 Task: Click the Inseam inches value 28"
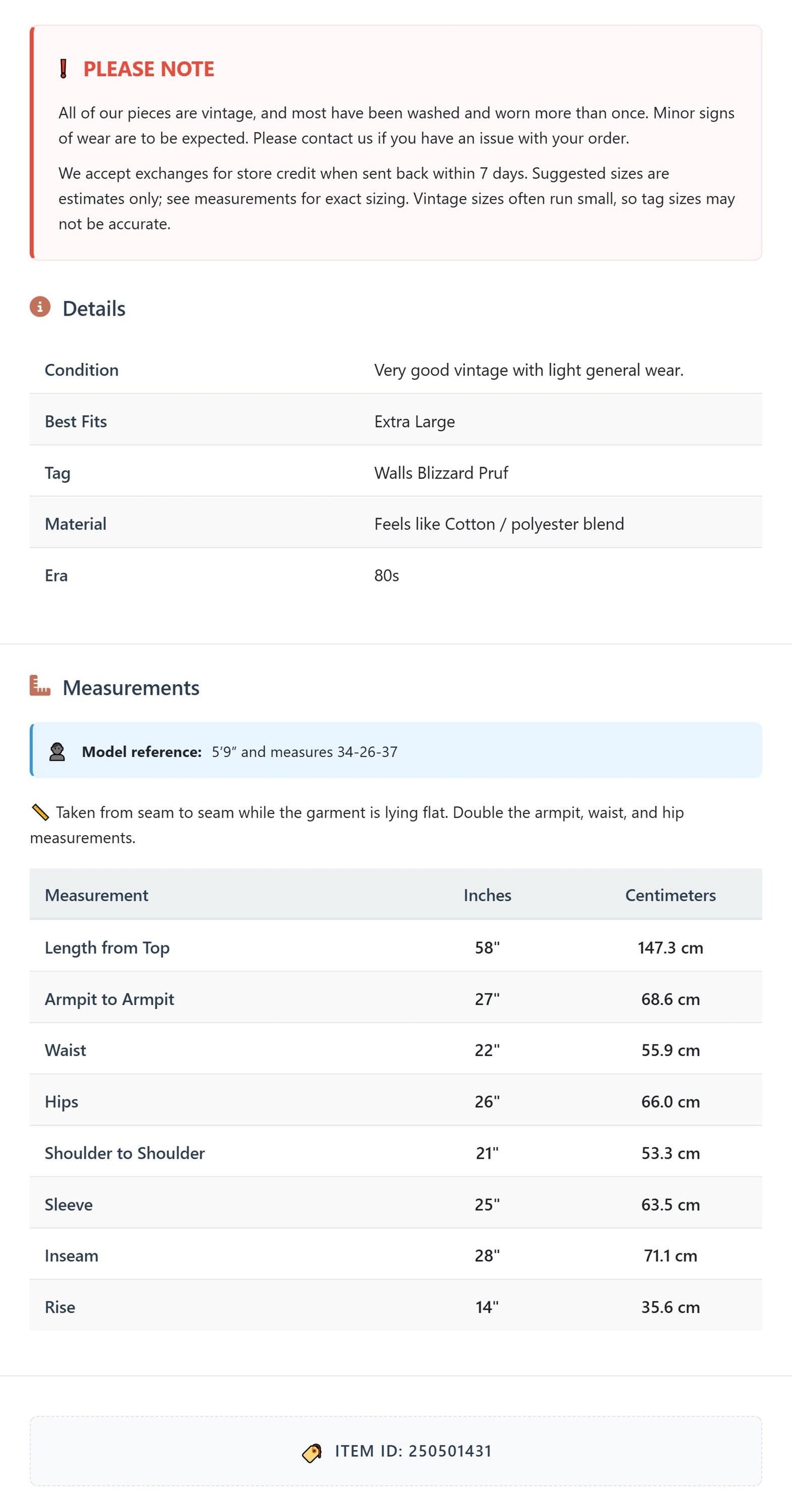point(487,1256)
